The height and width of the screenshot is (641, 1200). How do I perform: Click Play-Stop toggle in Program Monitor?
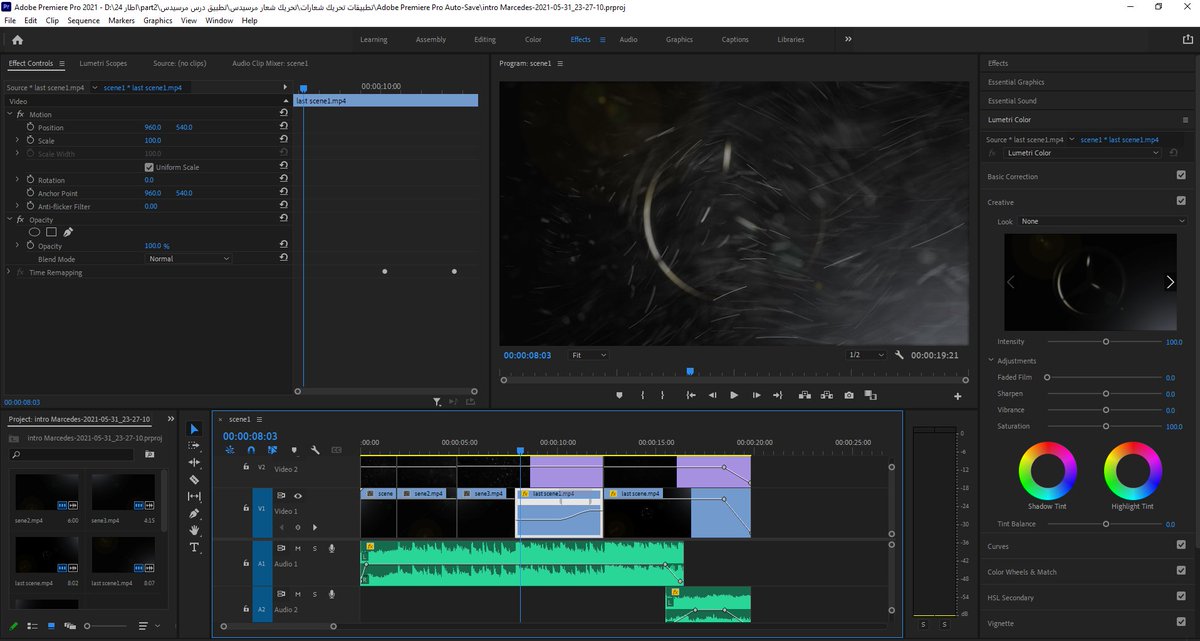tap(734, 395)
